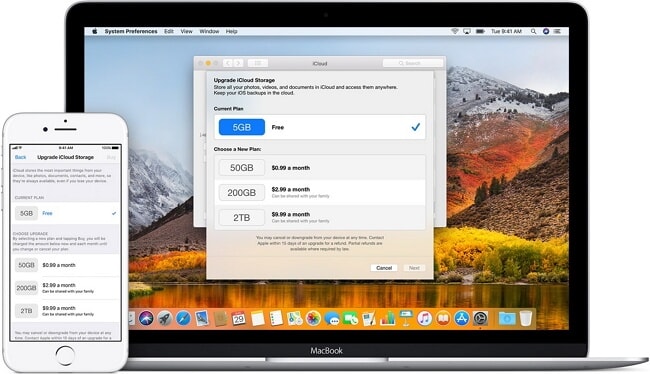Open the Help menu
The image size is (650, 374).
coord(231,31)
